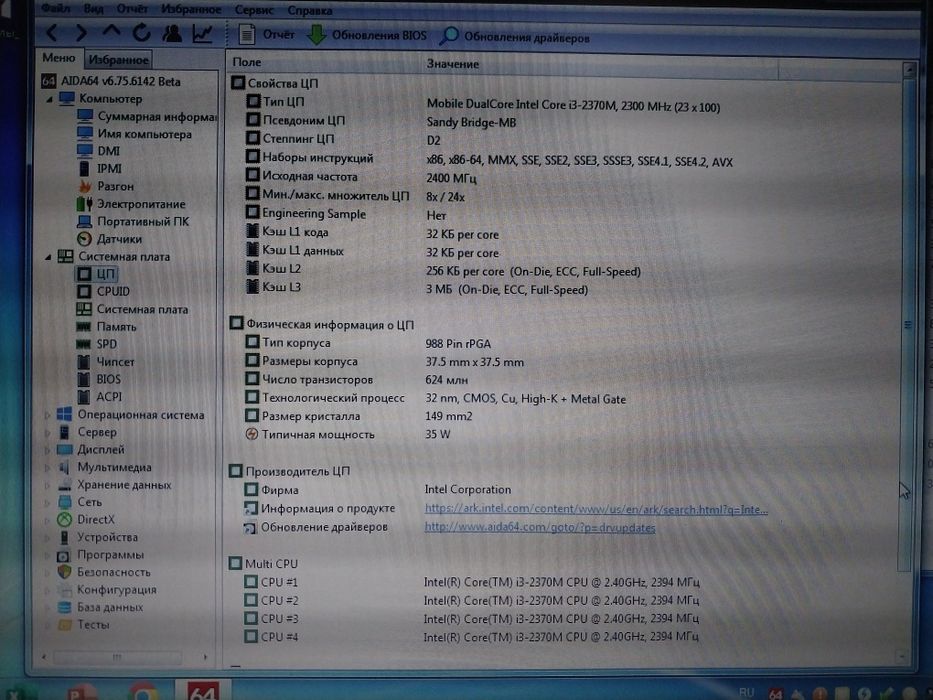Open the Избранное menu in menu bar
The width and height of the screenshot is (933, 700).
pyautogui.click(x=191, y=10)
